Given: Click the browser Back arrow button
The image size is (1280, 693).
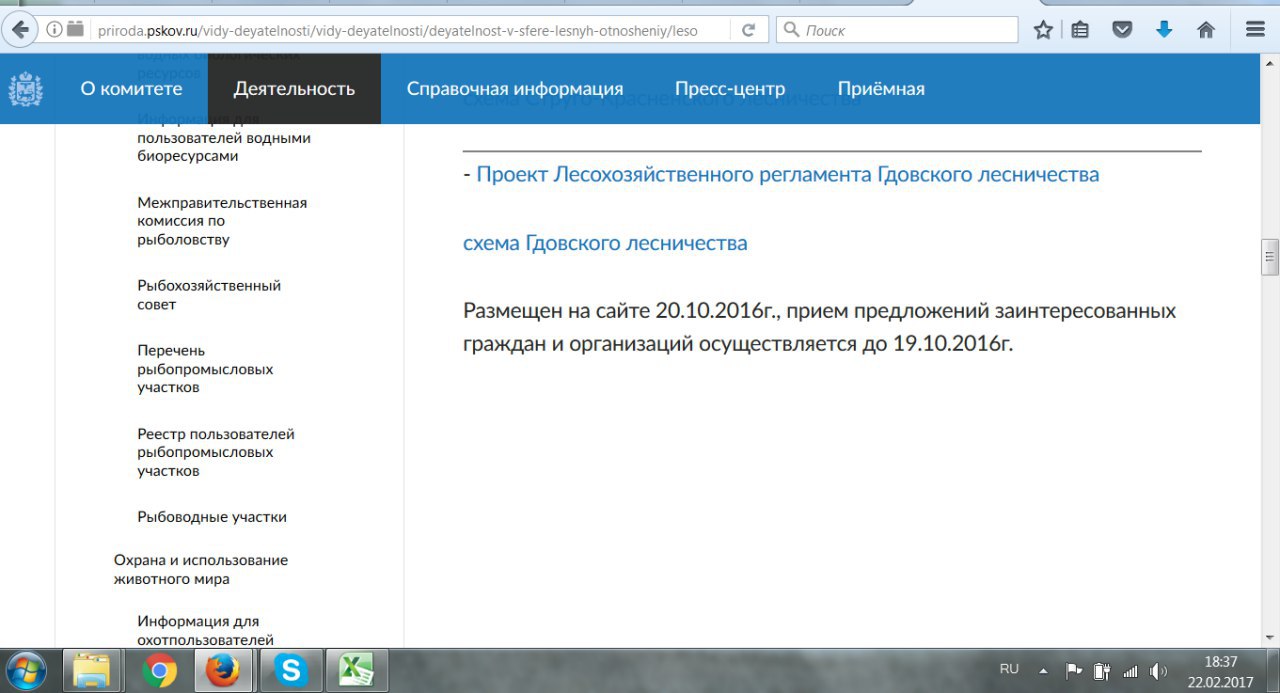Looking at the screenshot, I should 20,30.
